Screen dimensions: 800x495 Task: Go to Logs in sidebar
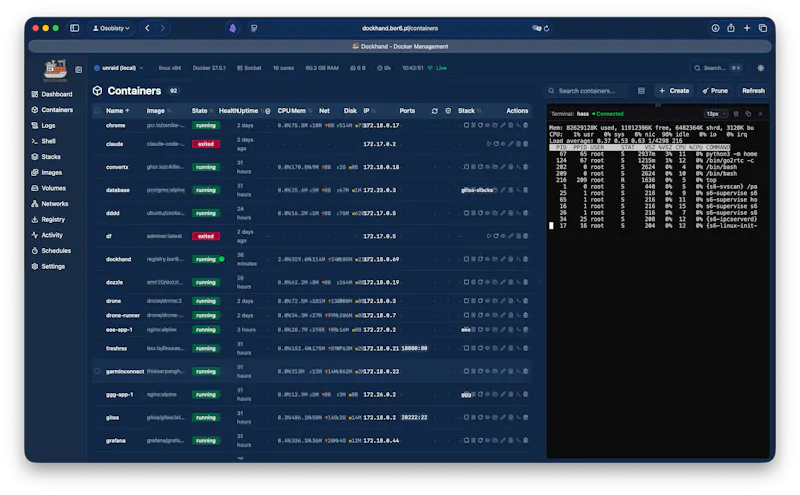tap(43, 125)
